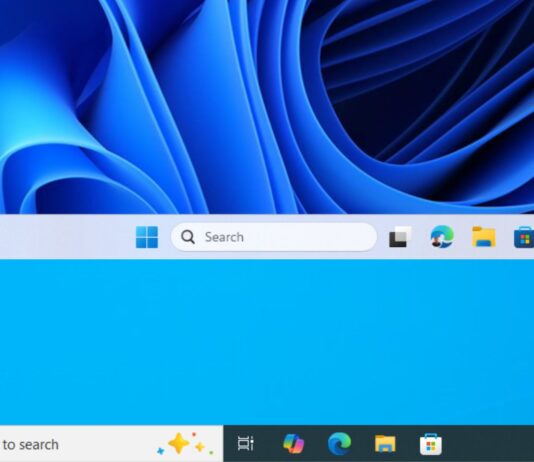Screen dimensions: 534x462
Task: Click the sparkle search highlights icon
Action: 186,444
